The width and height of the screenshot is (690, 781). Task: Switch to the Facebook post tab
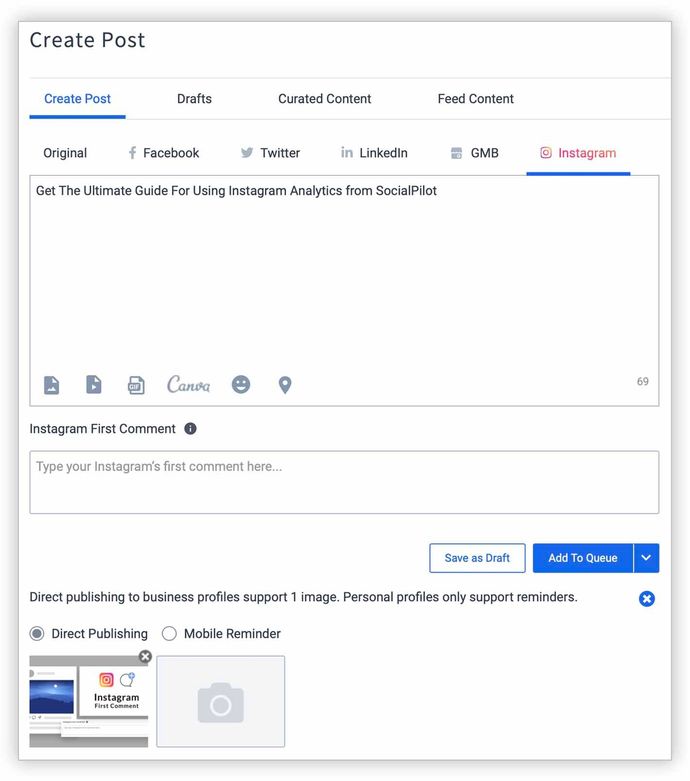[x=163, y=153]
